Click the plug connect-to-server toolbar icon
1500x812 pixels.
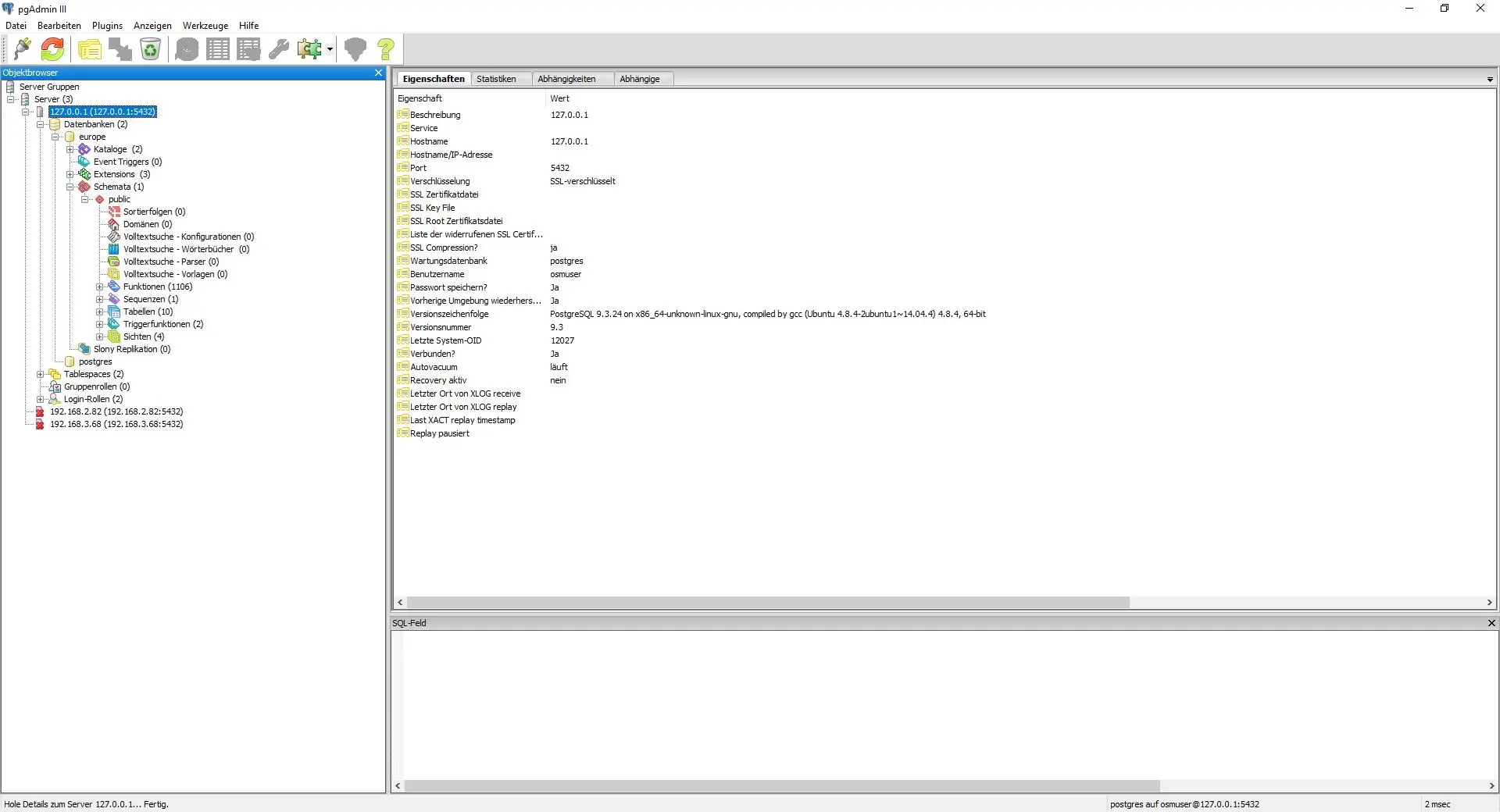click(22, 49)
